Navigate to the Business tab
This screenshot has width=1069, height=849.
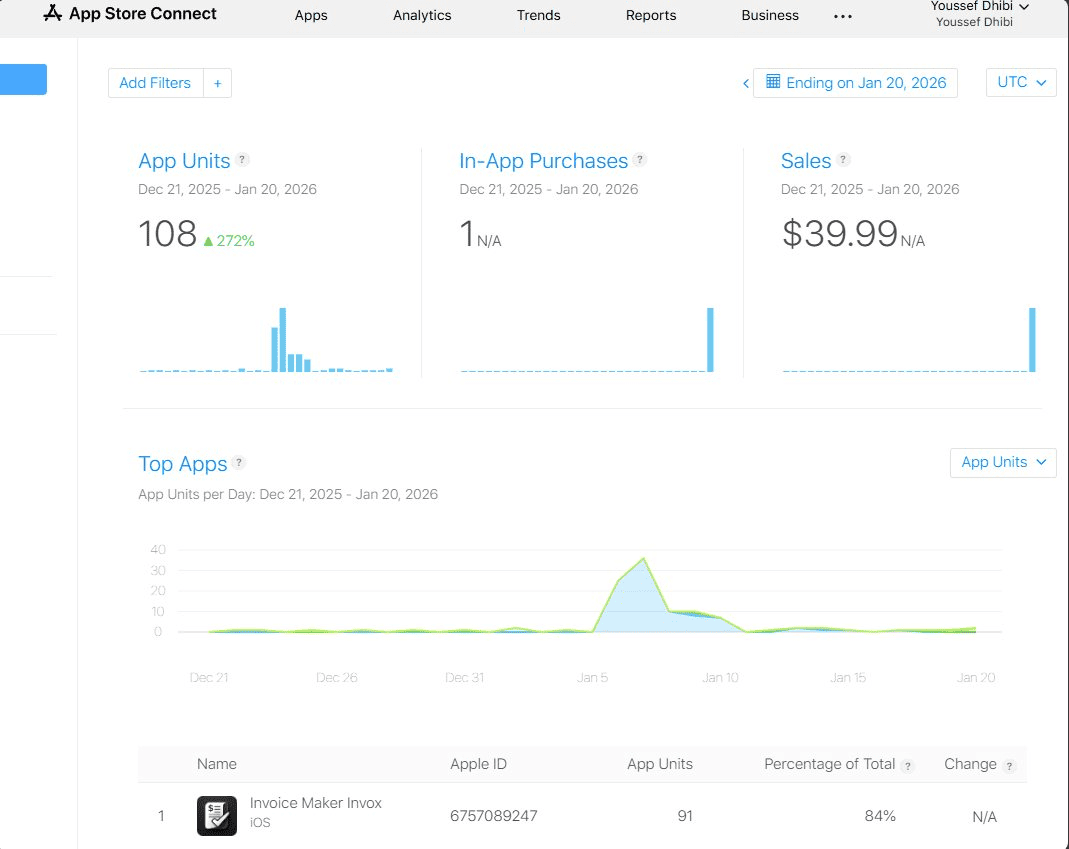(769, 15)
